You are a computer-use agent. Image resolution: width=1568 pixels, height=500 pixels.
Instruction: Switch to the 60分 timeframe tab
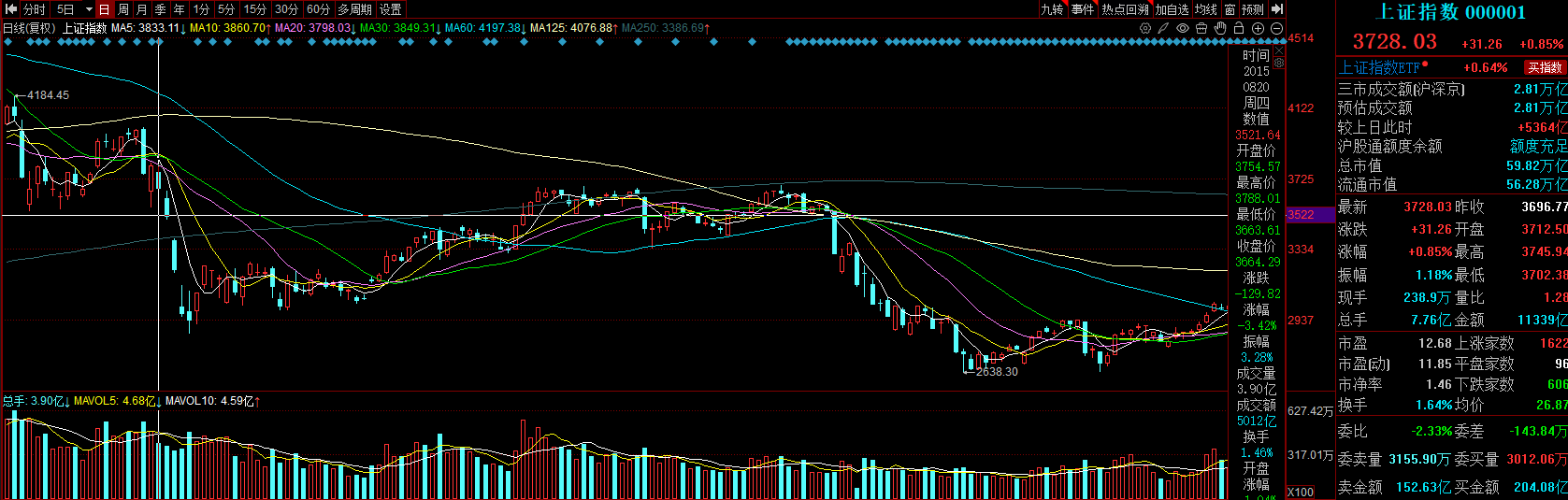click(x=318, y=9)
